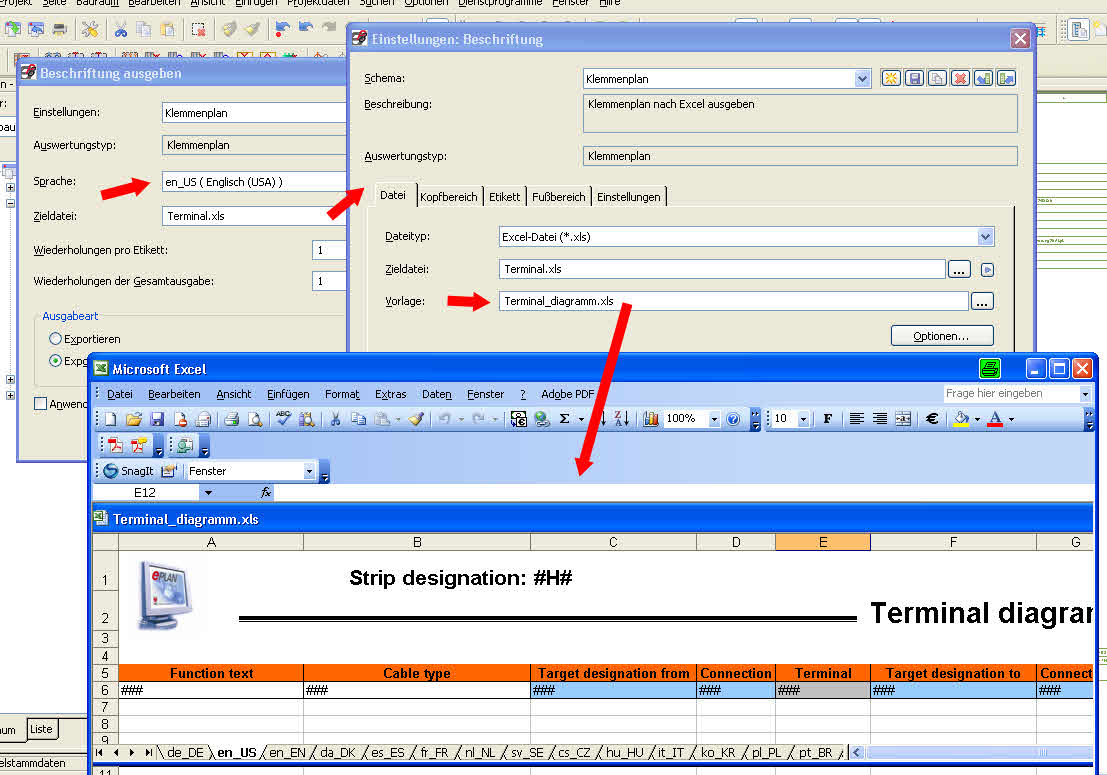Delete schema with the red X icon
The height and width of the screenshot is (775, 1107).
[x=959, y=78]
